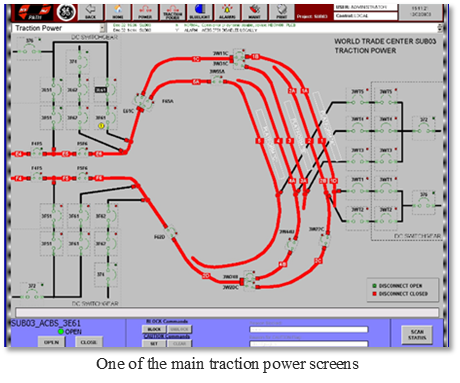Screen dimensions: 460x383
Task: Select the highlighted 3E61 breaker symbol
Action: [x=106, y=90]
